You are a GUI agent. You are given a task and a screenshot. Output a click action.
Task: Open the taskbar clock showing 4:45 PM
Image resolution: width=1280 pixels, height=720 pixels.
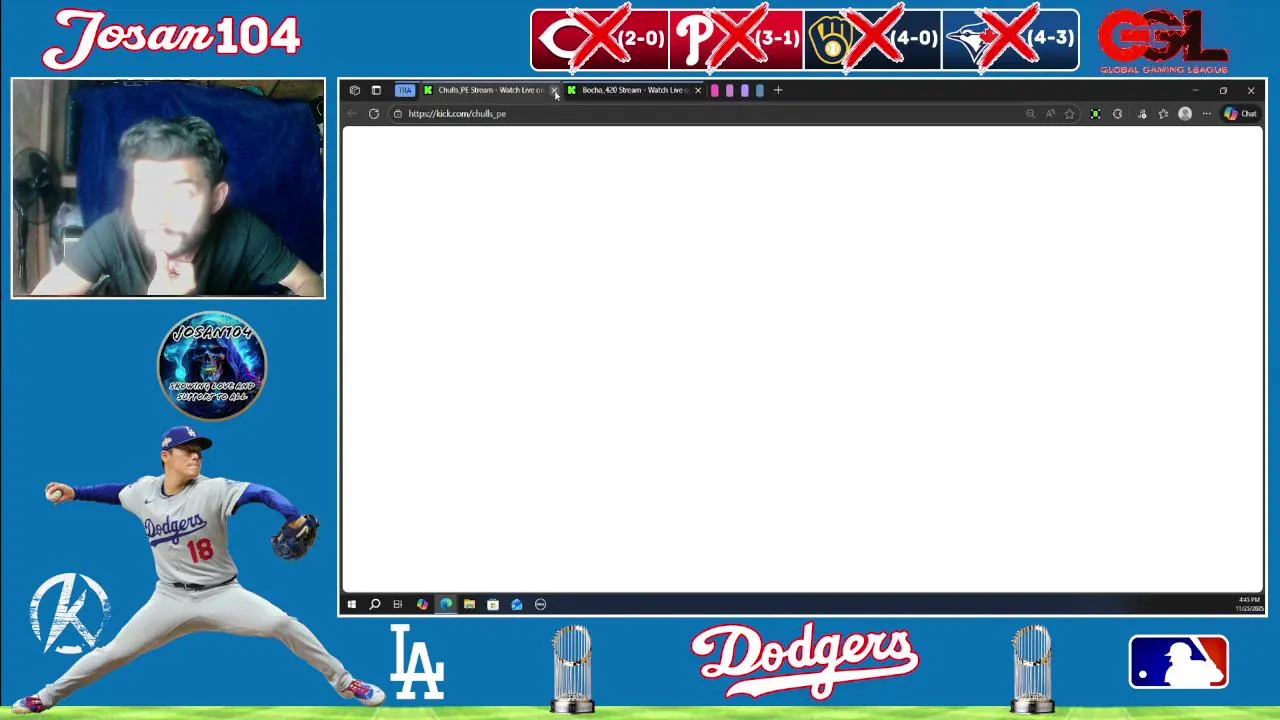1249,604
